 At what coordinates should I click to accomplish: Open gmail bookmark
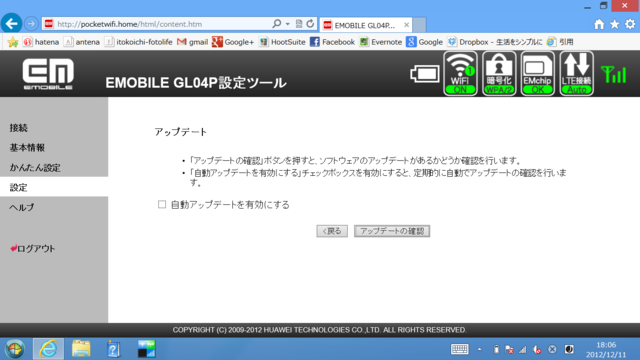(193, 42)
